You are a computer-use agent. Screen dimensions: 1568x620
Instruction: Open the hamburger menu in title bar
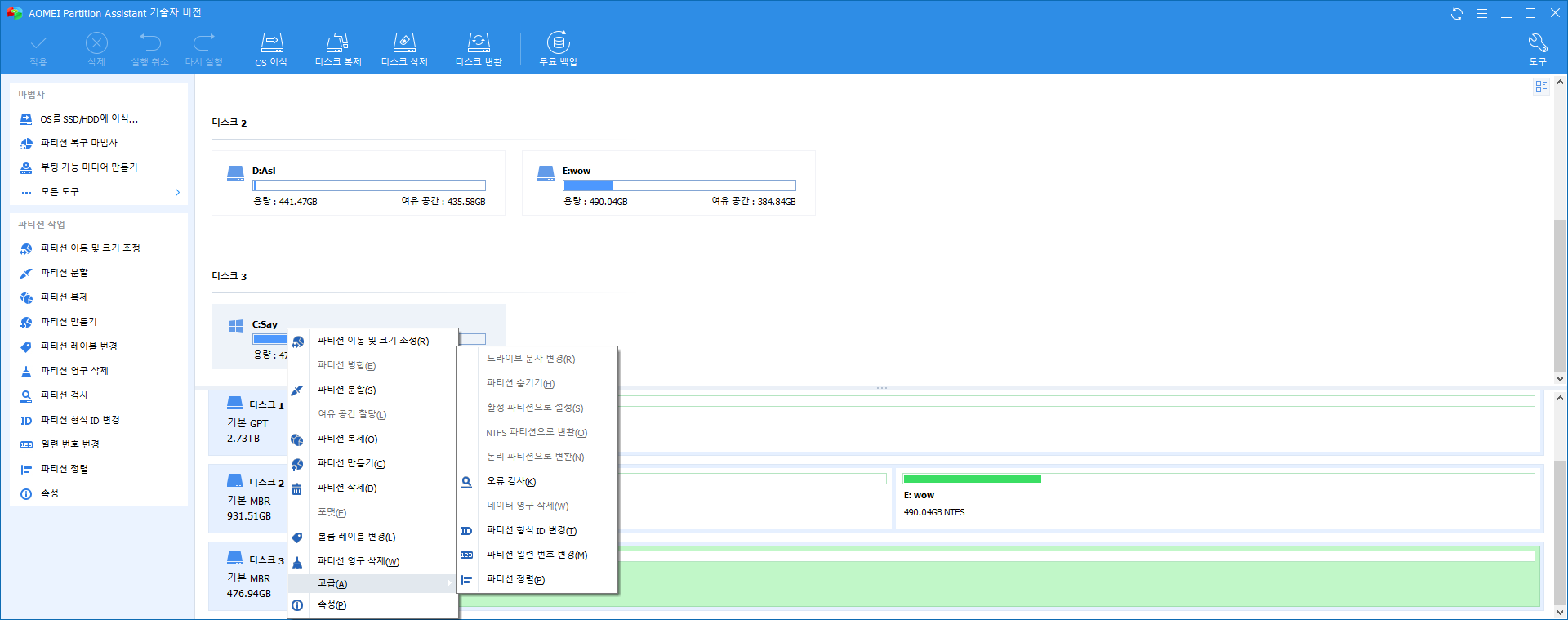[x=1481, y=14]
